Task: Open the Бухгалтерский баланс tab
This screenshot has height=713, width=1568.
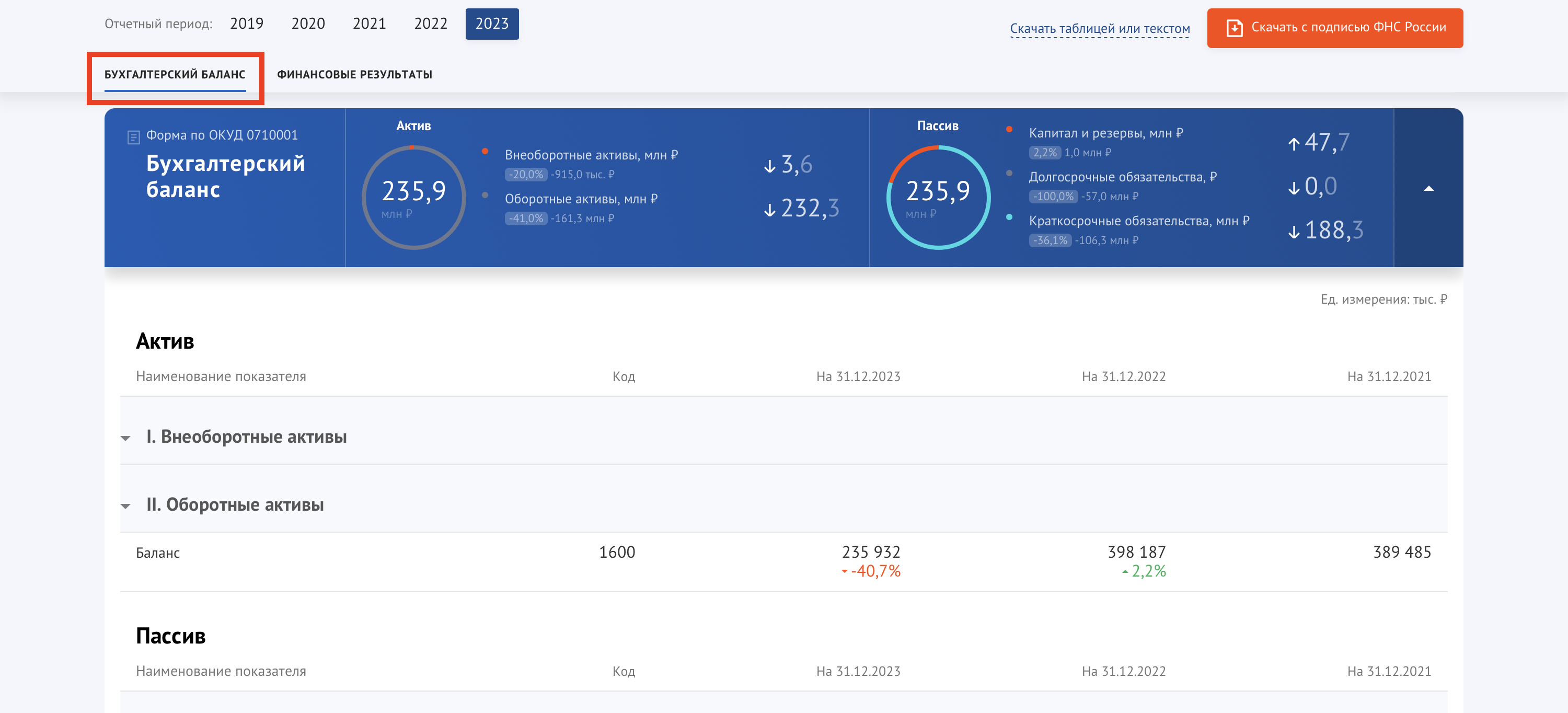Action: [x=175, y=74]
